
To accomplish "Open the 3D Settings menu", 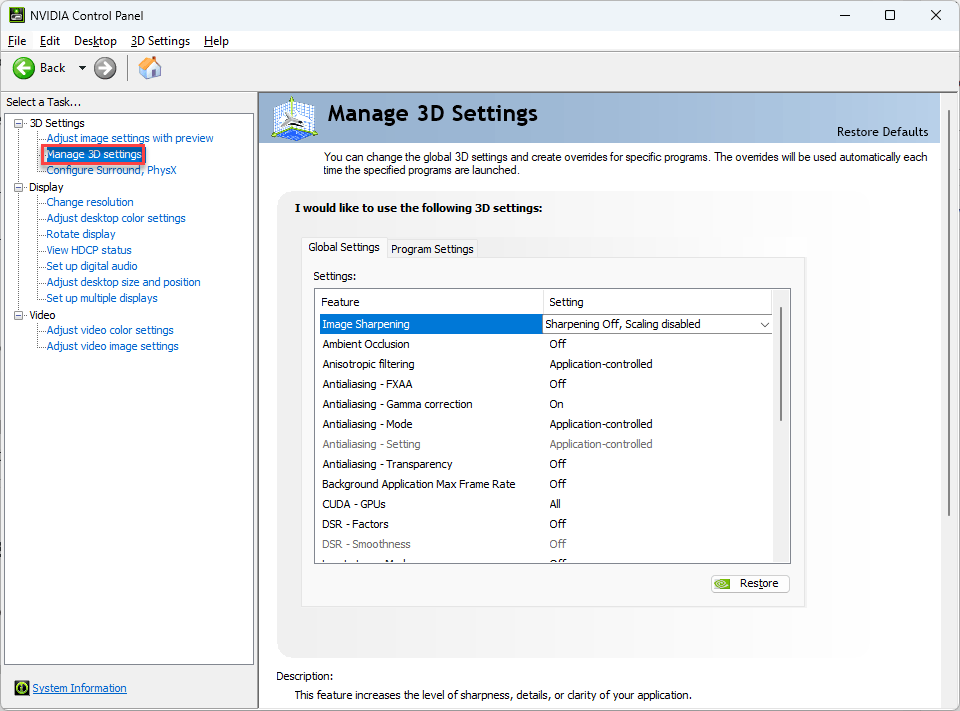I will coord(160,41).
